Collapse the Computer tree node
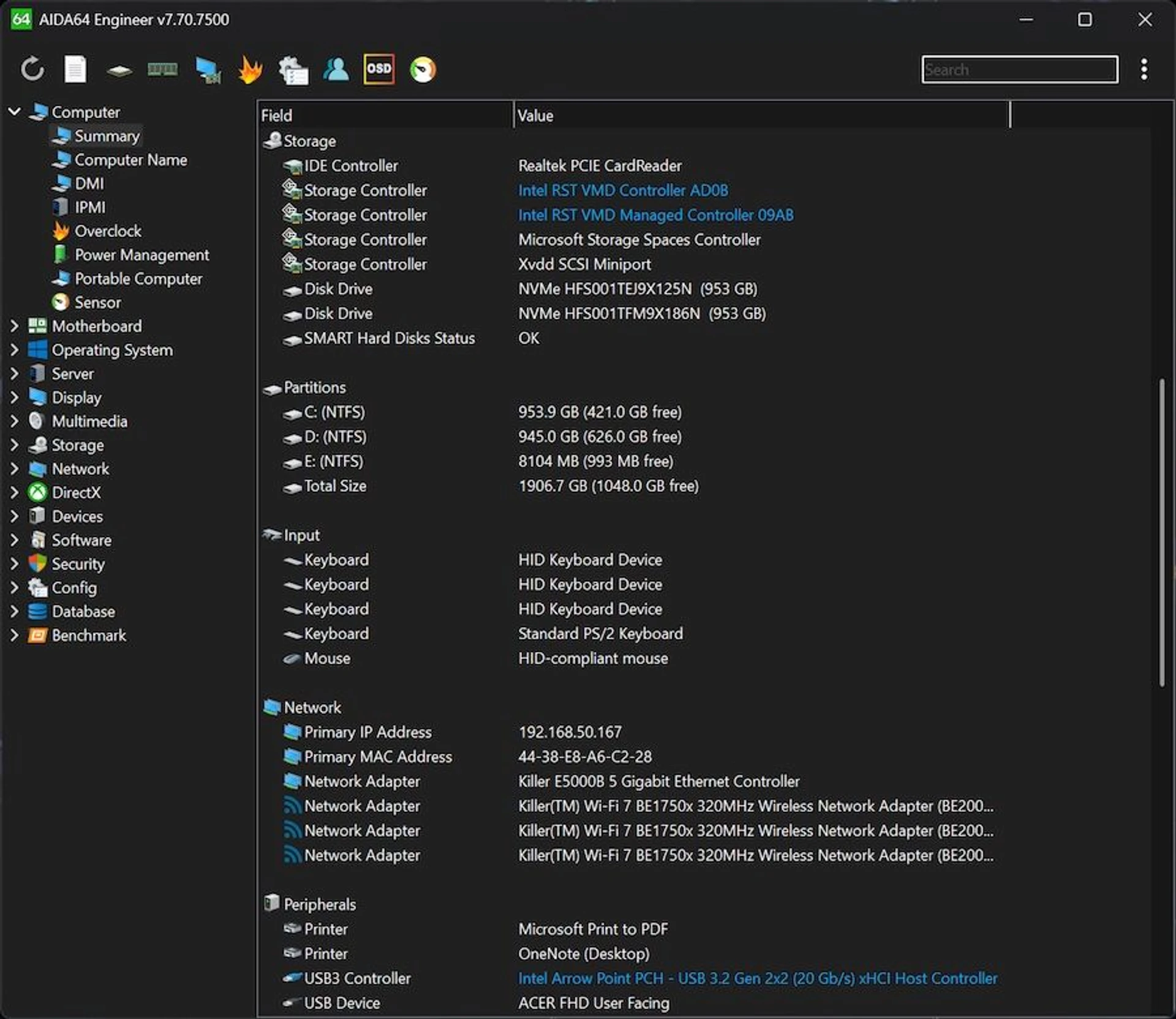 pos(14,111)
